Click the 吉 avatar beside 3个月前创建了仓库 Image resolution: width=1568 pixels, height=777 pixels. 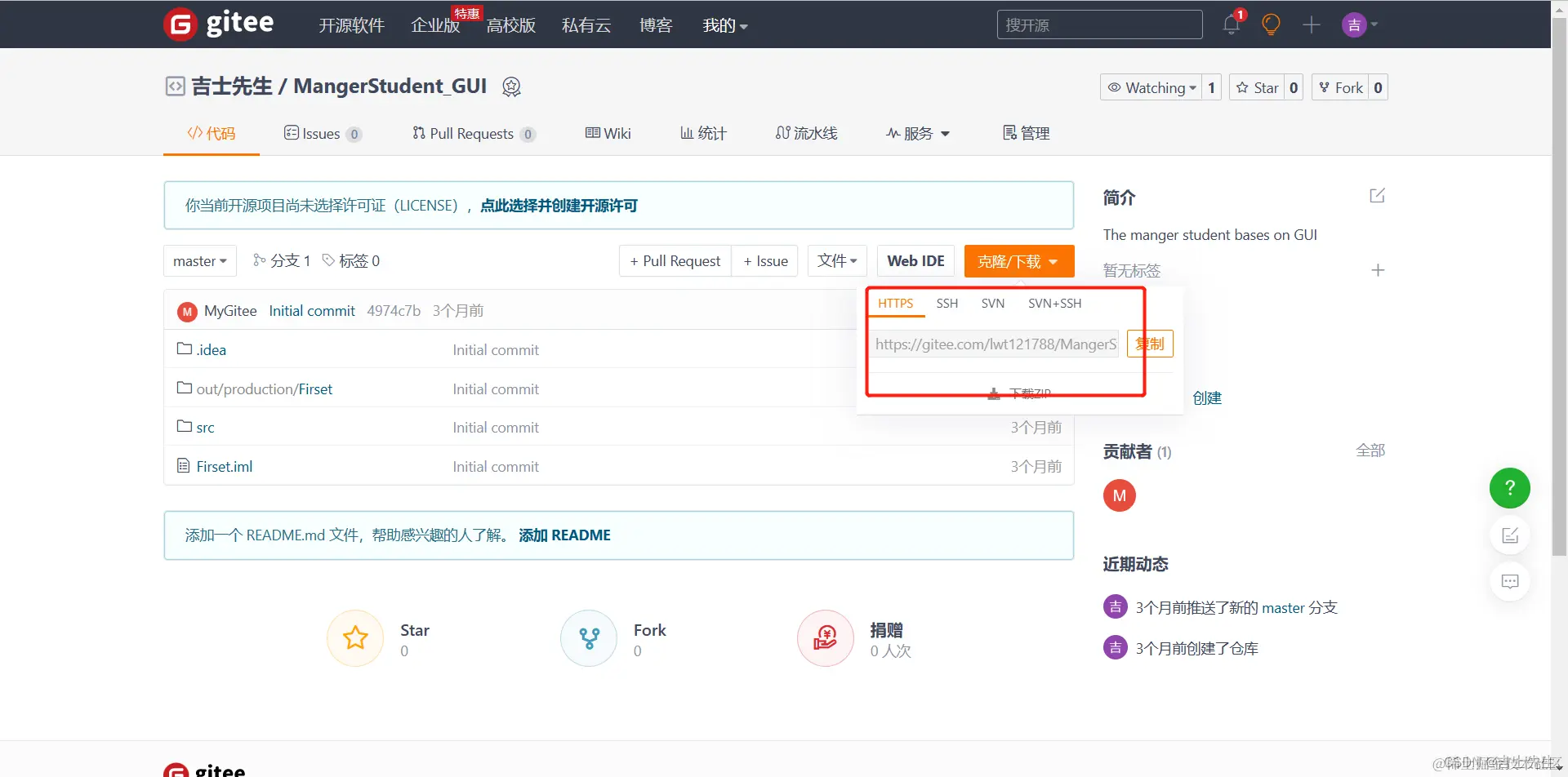pos(1115,648)
